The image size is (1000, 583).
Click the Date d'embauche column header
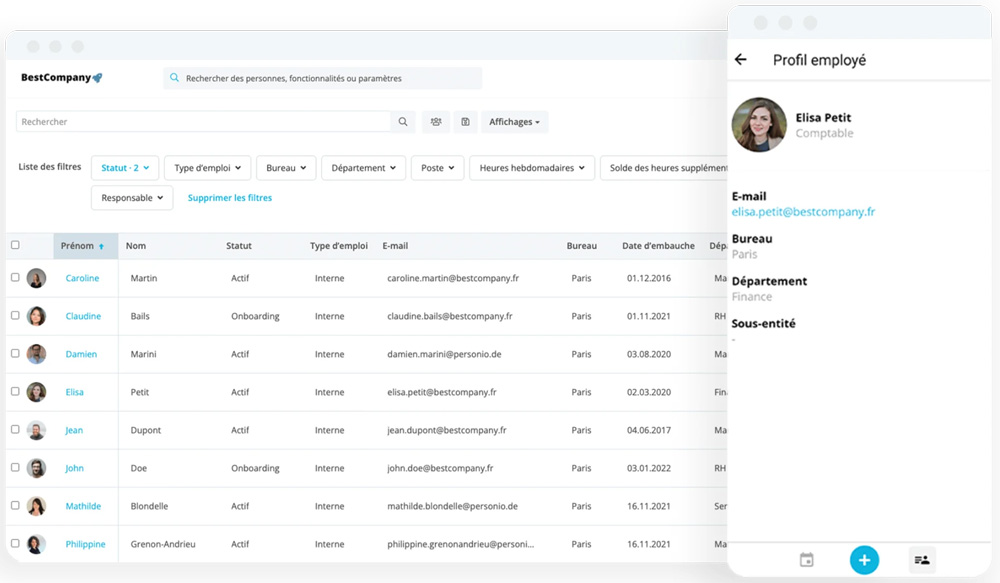coord(657,246)
